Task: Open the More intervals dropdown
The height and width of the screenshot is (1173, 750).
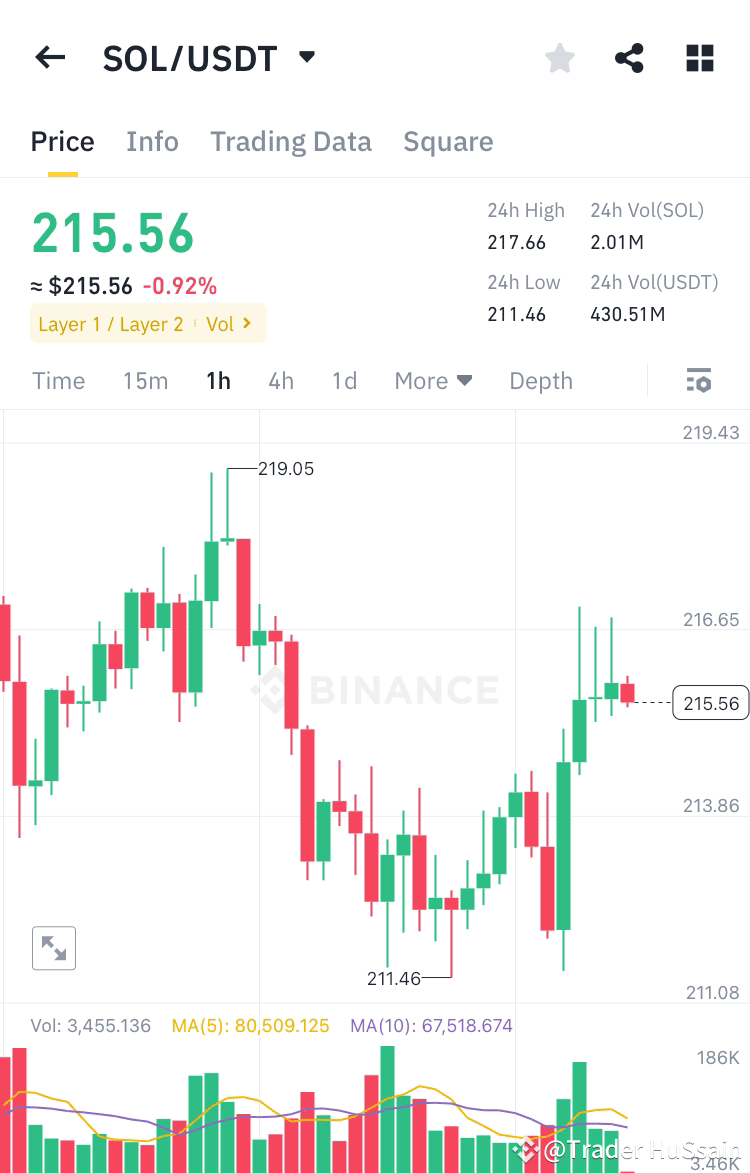Action: tap(433, 380)
